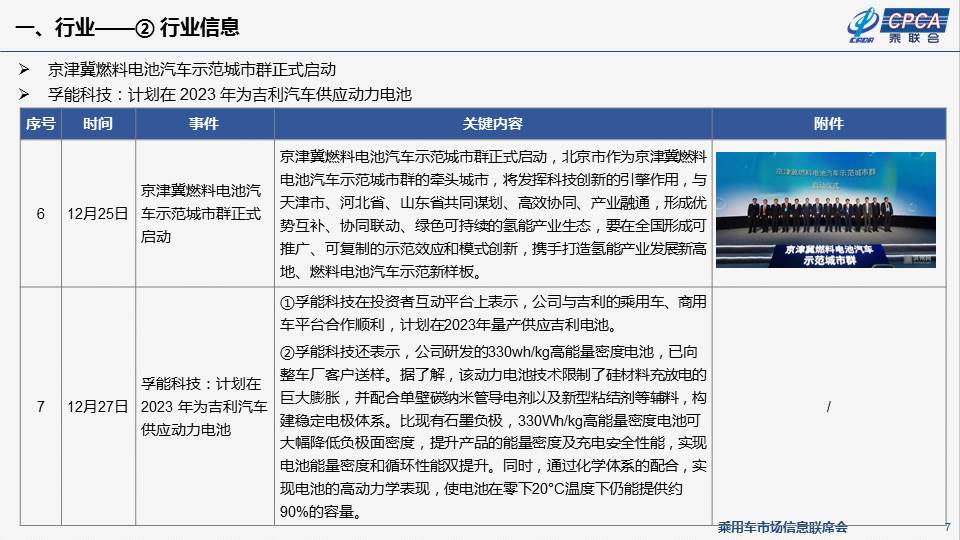Click the slide title 行业信息 heading

127,27
